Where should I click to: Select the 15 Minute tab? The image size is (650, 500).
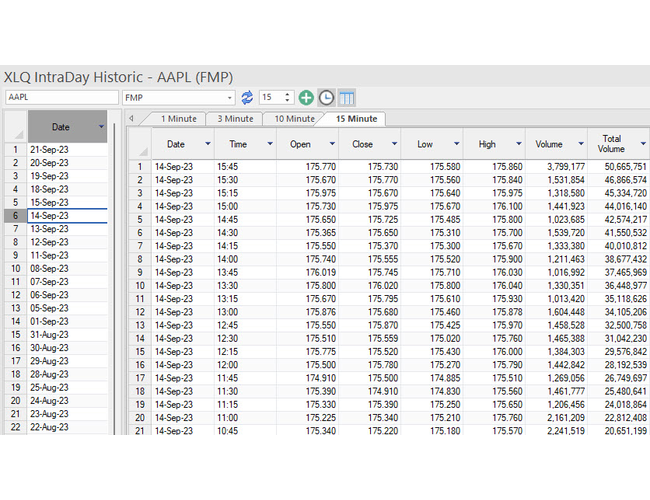tap(356, 119)
